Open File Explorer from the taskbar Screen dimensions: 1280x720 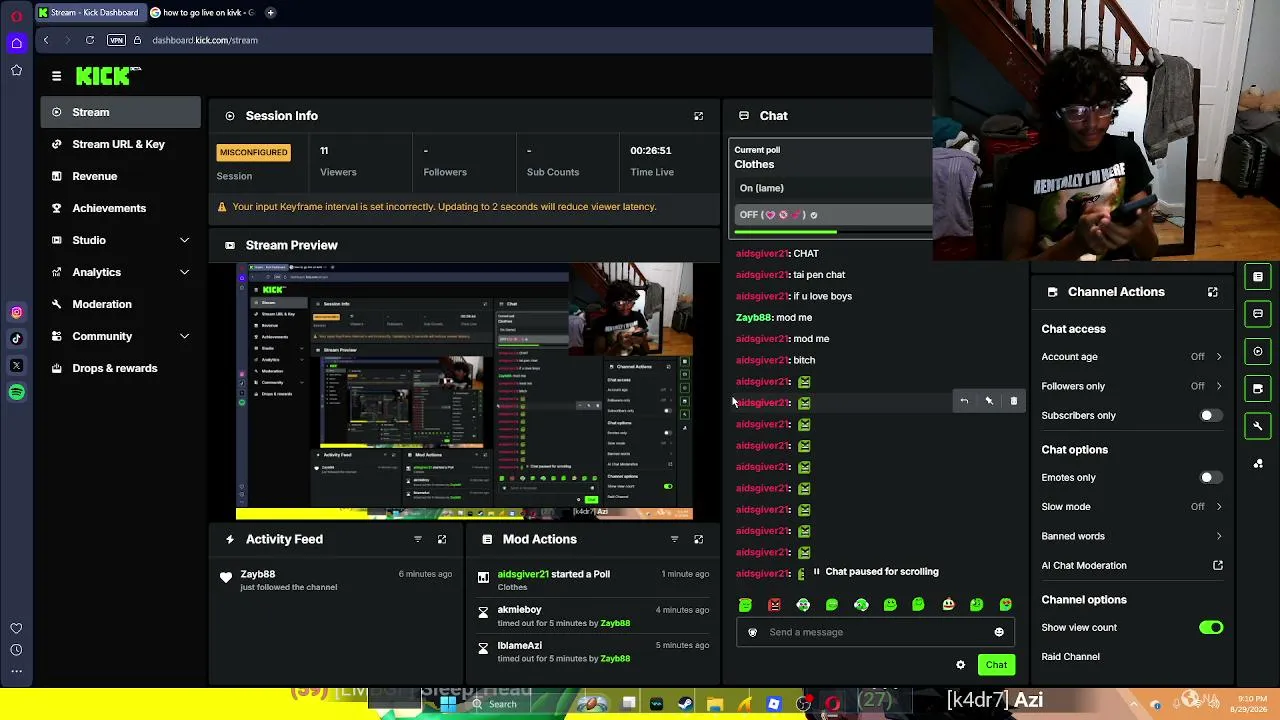pyautogui.click(x=714, y=704)
